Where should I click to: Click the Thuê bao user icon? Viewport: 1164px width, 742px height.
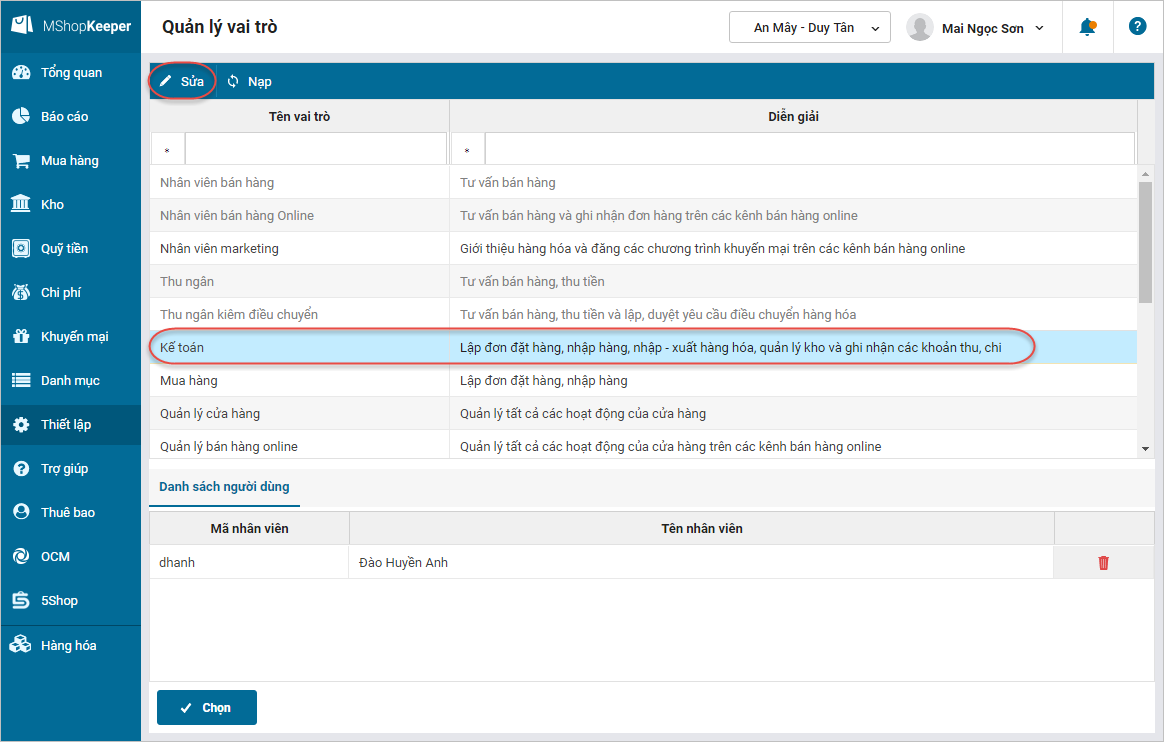click(x=22, y=512)
